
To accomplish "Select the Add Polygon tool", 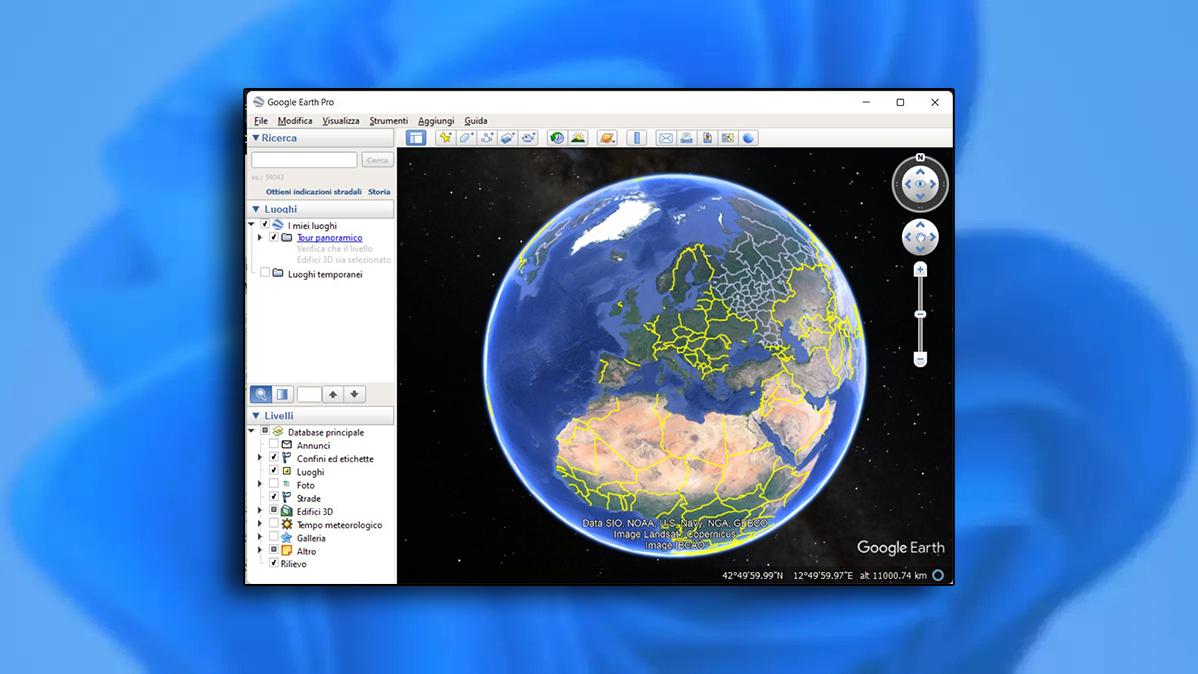I will coord(466,138).
